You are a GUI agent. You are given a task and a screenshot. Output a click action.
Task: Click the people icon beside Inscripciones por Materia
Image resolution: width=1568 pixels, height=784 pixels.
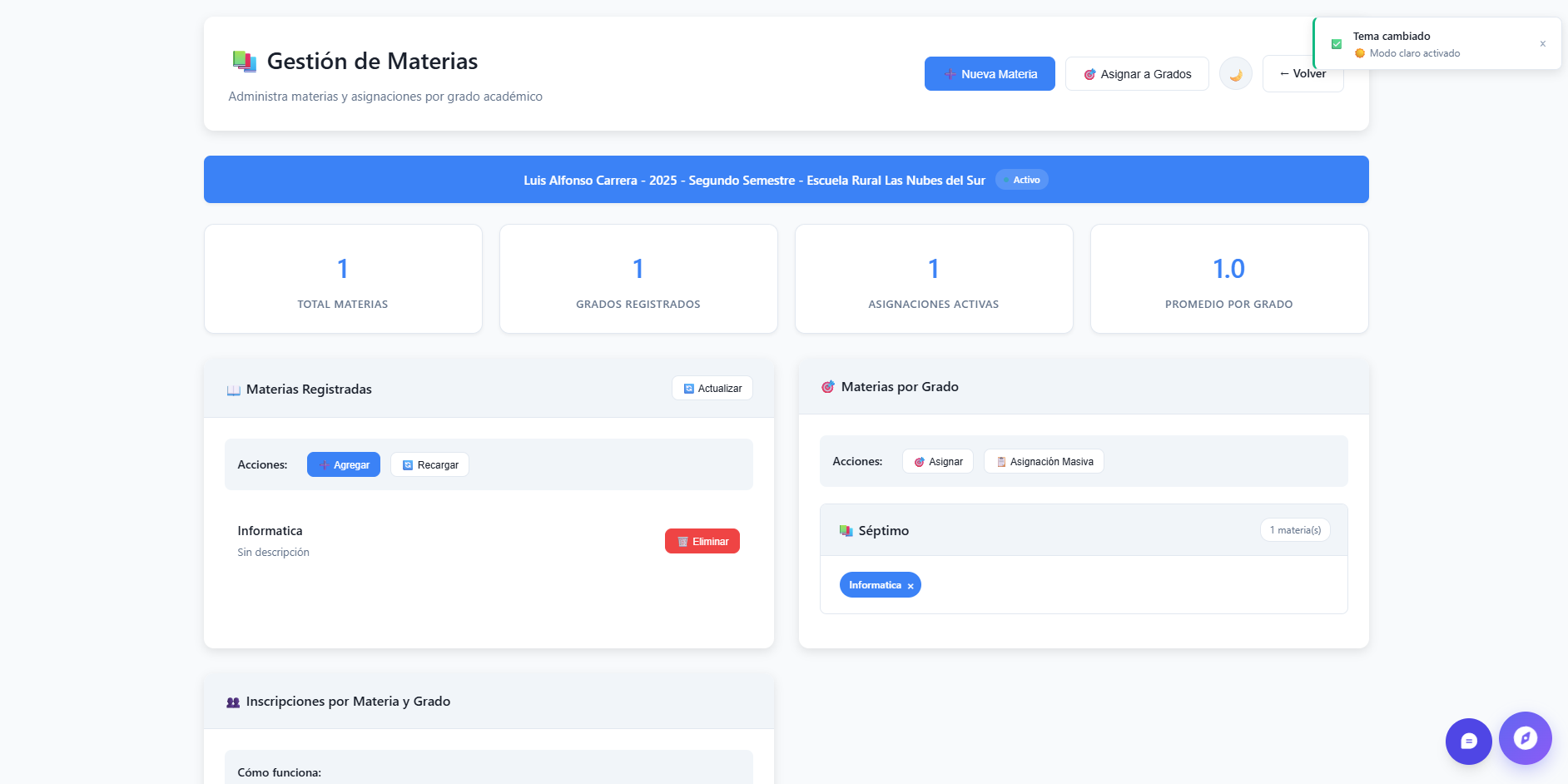pyautogui.click(x=232, y=702)
